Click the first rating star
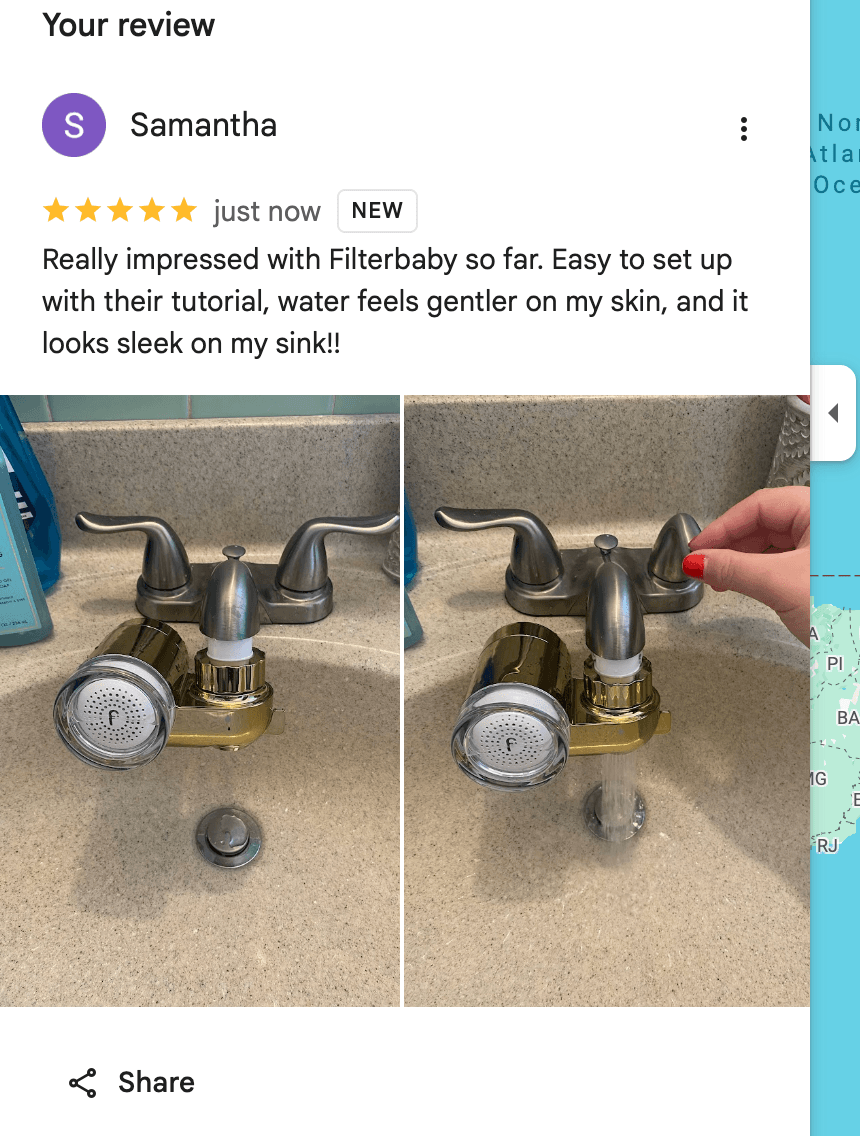This screenshot has width=860, height=1136. (x=56, y=210)
